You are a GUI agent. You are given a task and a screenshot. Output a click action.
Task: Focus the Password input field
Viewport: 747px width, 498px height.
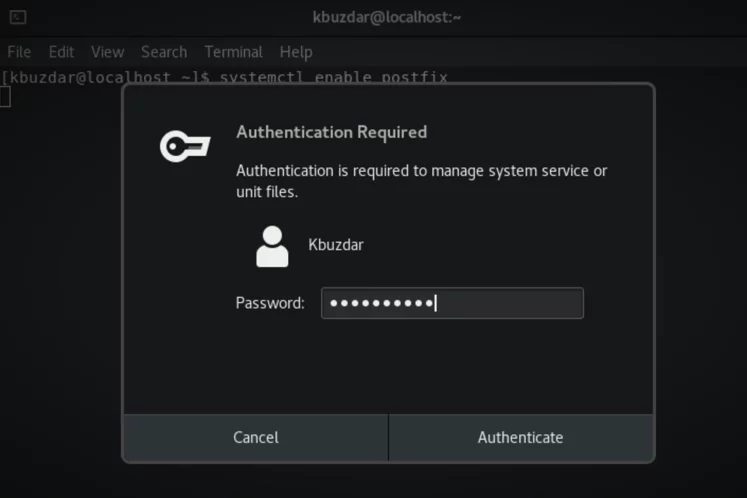tap(452, 303)
